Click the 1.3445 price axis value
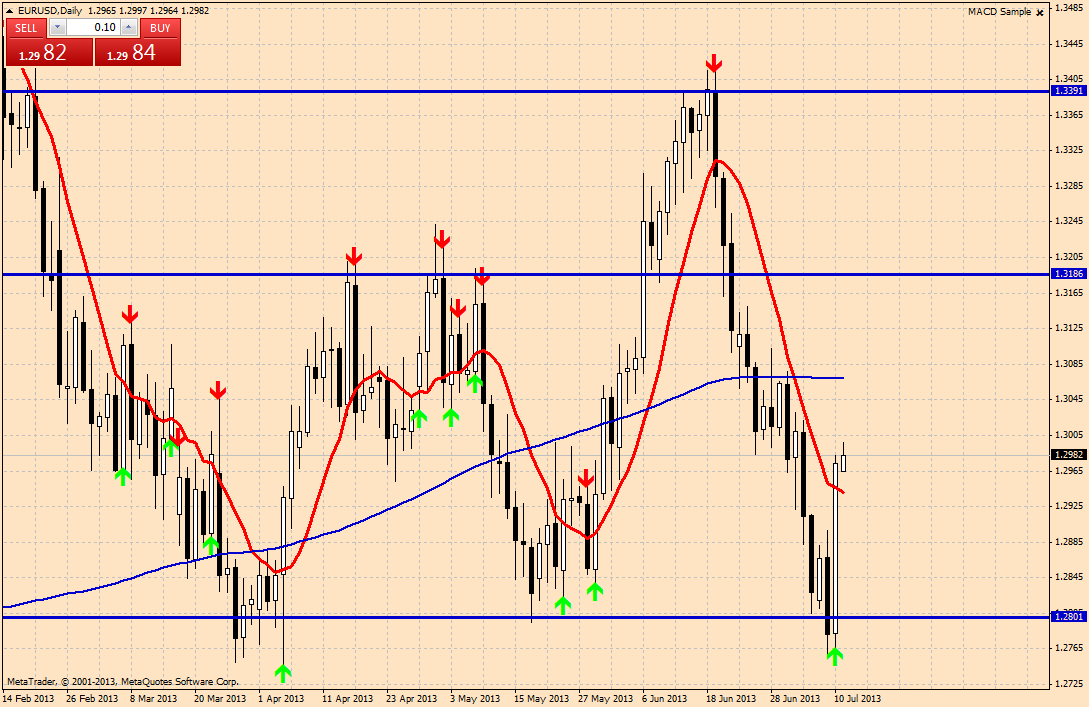Screen dimensions: 1089x707 [x=1070, y=43]
